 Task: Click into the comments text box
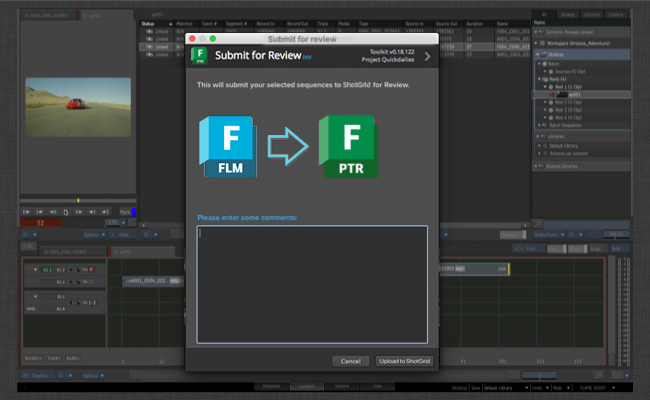pos(312,284)
